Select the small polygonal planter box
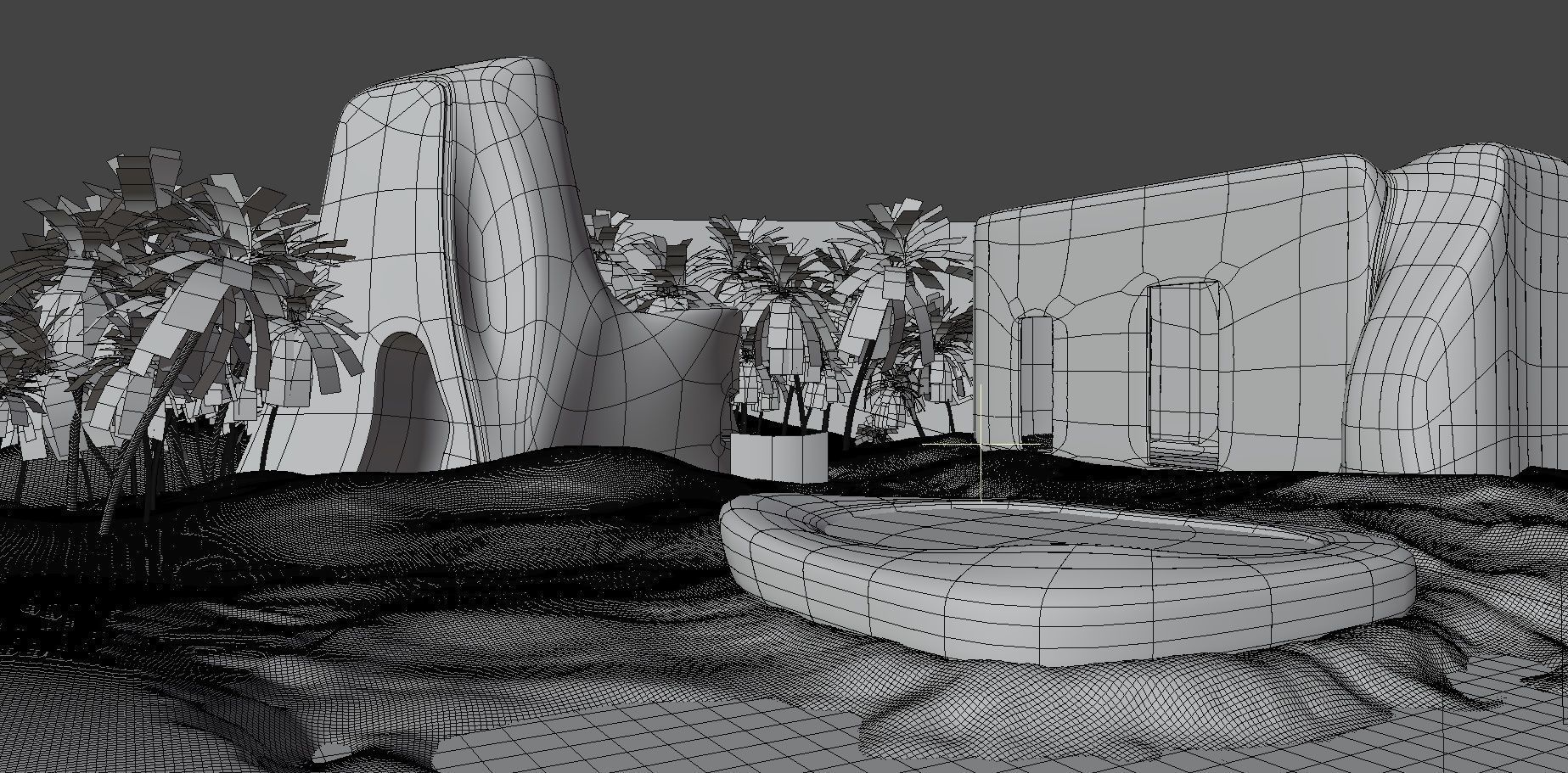The width and height of the screenshot is (1568, 773). (x=778, y=456)
